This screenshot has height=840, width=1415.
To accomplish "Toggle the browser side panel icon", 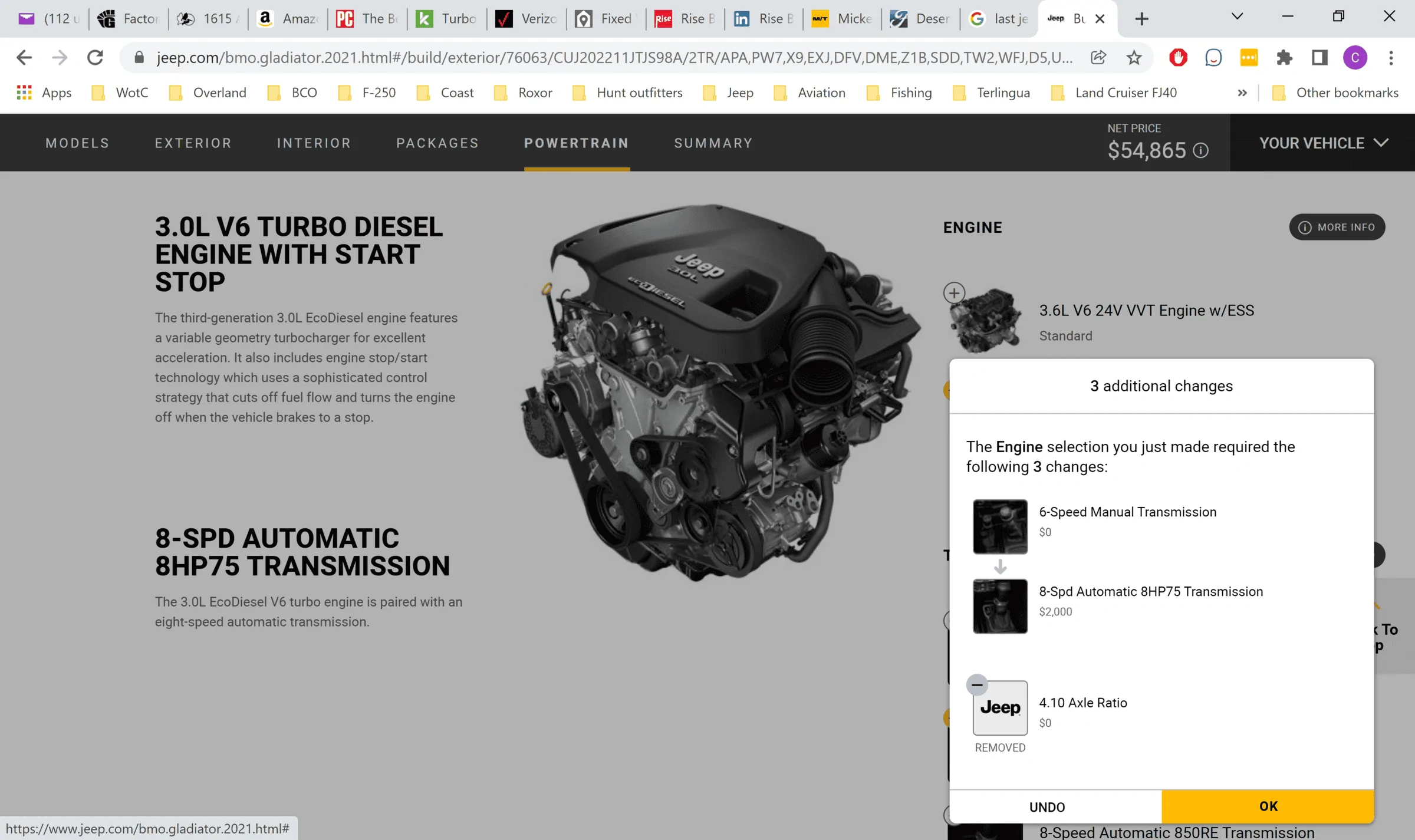I will click(x=1319, y=57).
